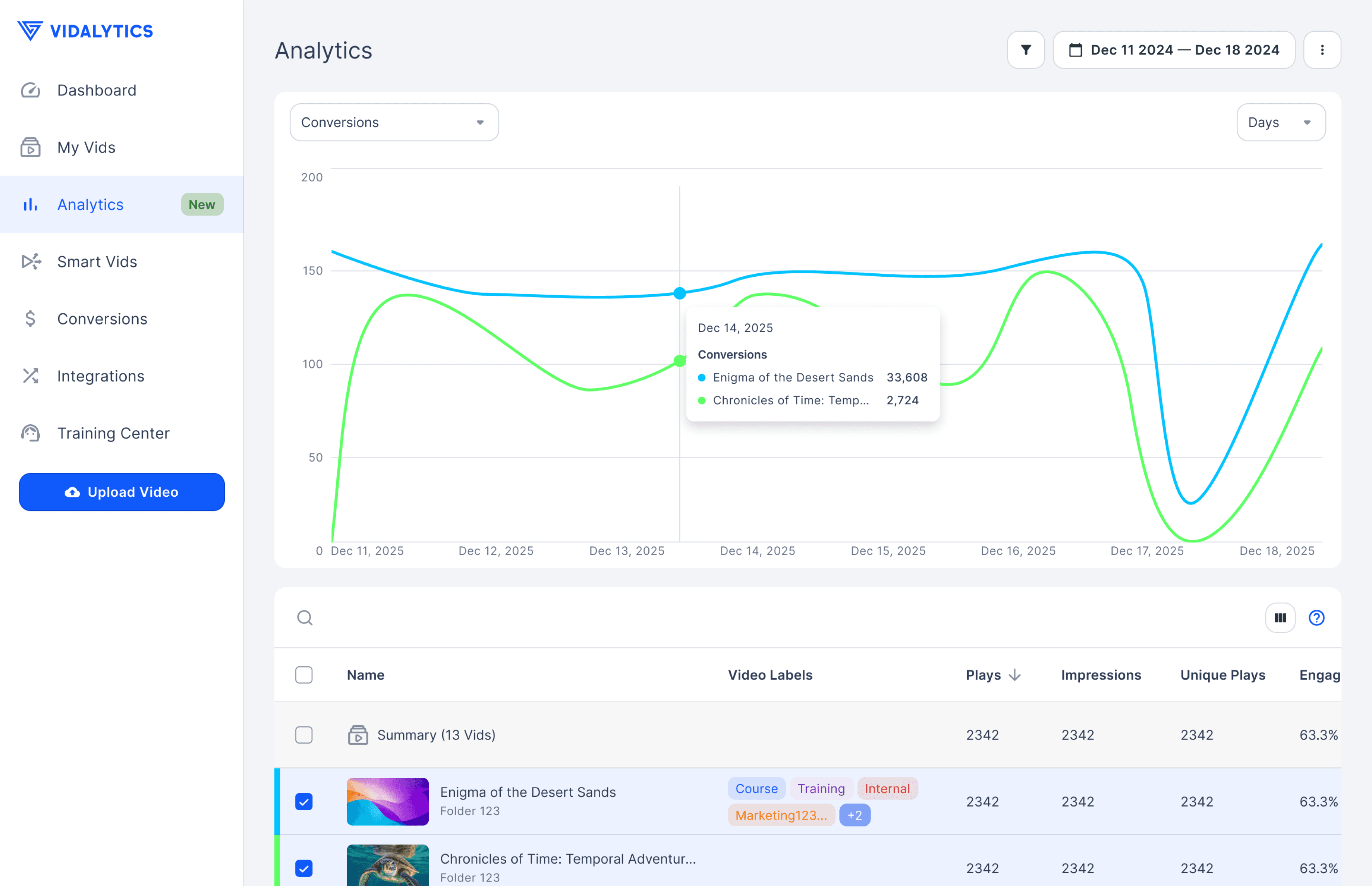Click the Analytics bar chart icon
Screen dimensions: 1372x886
[31, 204]
